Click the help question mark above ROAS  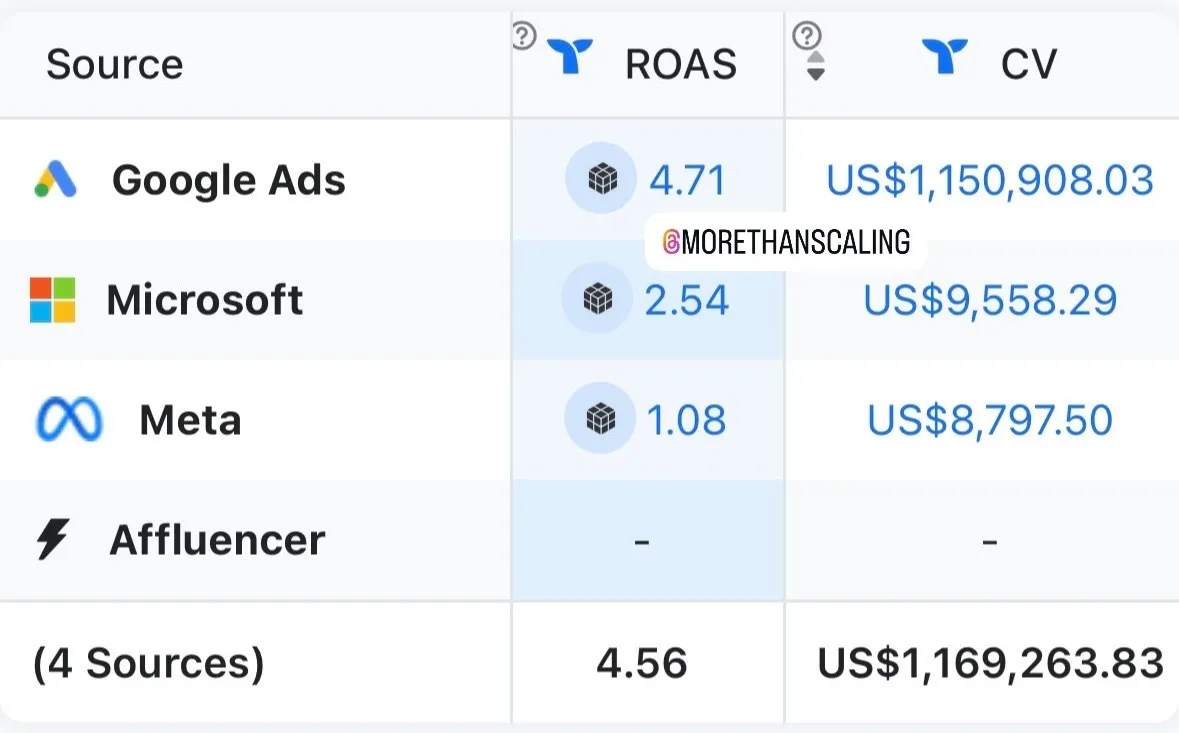point(524,35)
